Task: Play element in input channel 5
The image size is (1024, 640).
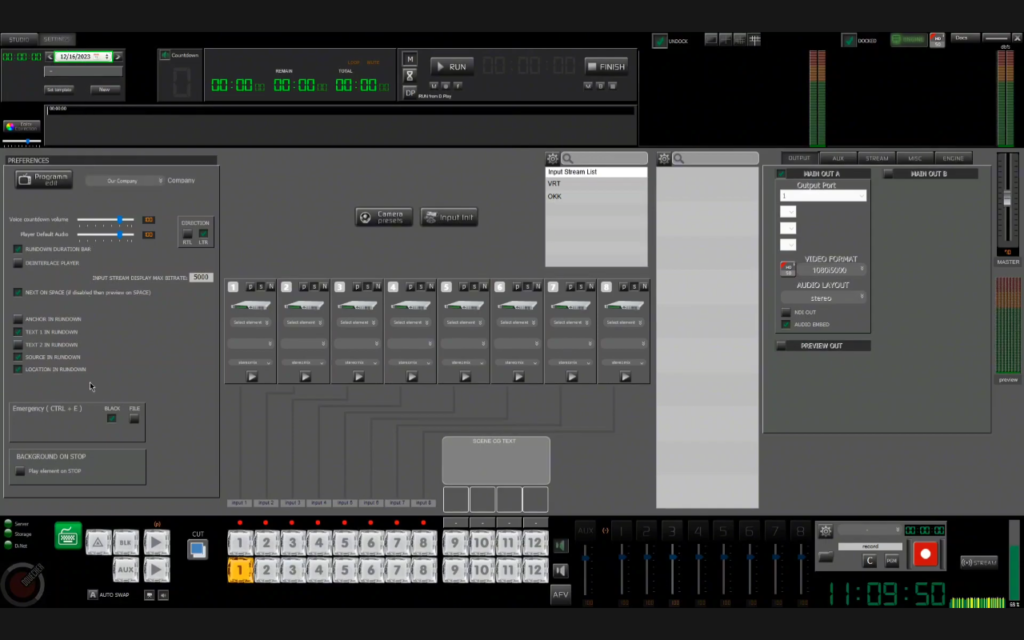Action: 465,377
